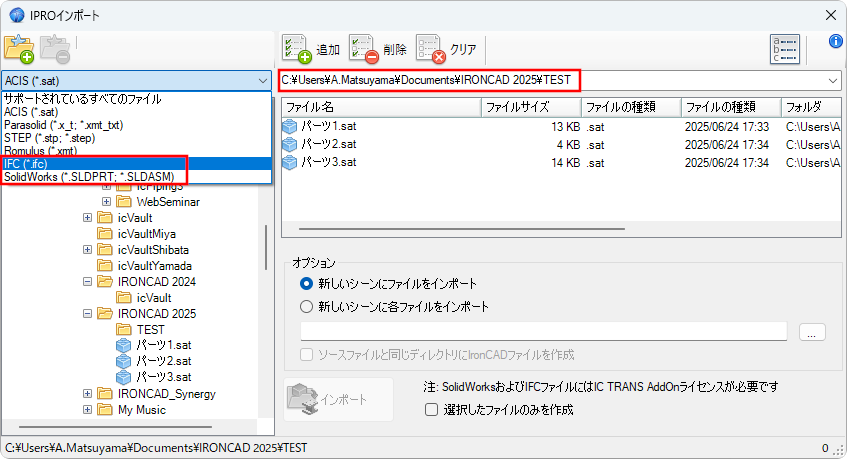Click the パーツ1.sat cube icon in file list

(290, 126)
